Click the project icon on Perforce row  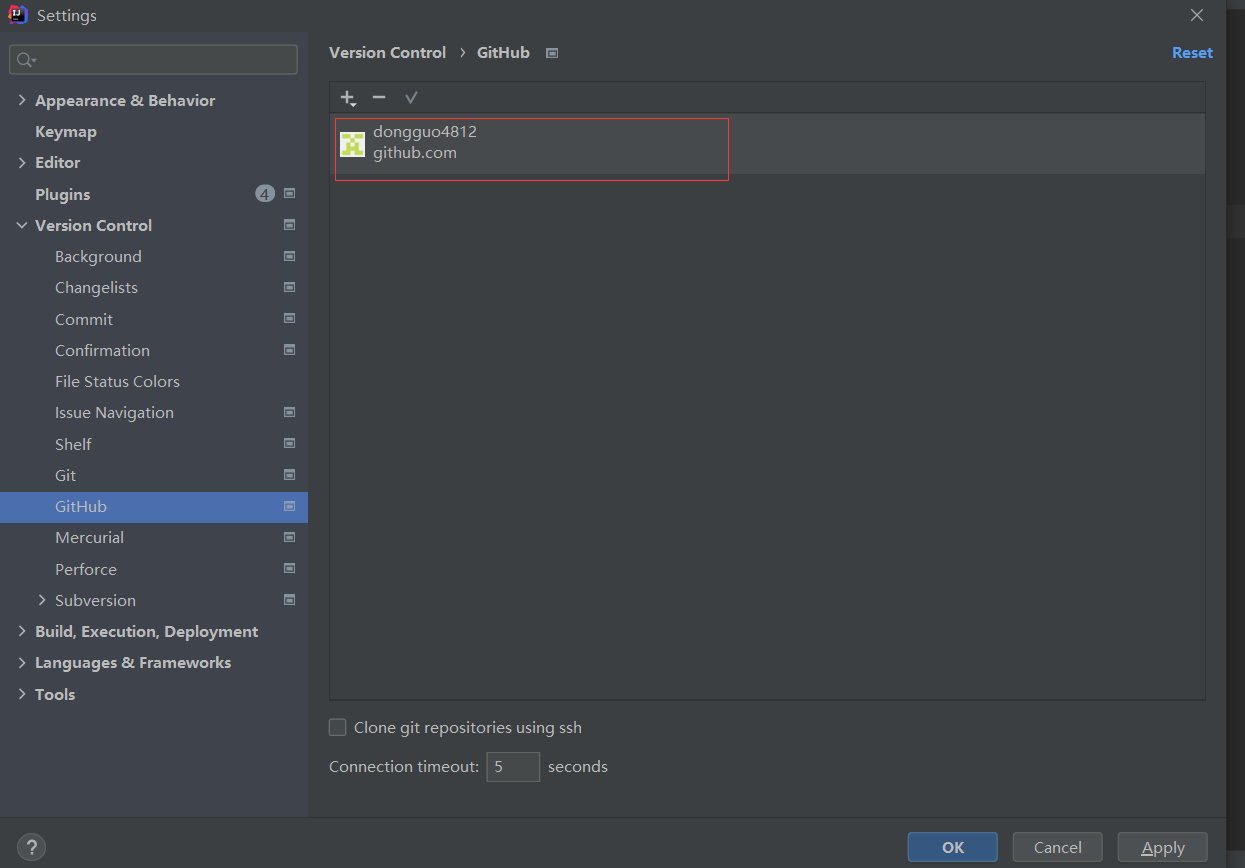click(290, 569)
